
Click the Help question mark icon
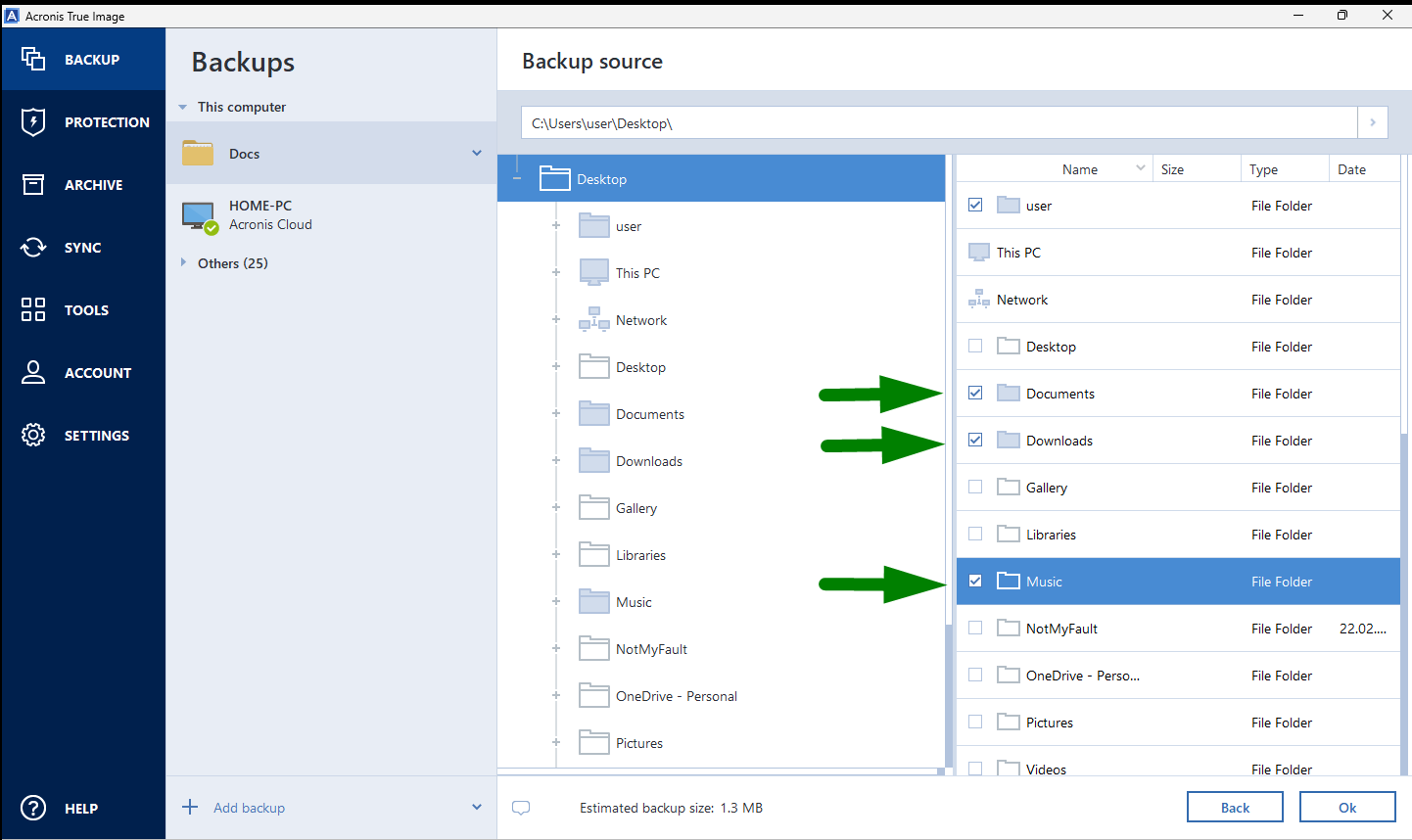click(32, 808)
